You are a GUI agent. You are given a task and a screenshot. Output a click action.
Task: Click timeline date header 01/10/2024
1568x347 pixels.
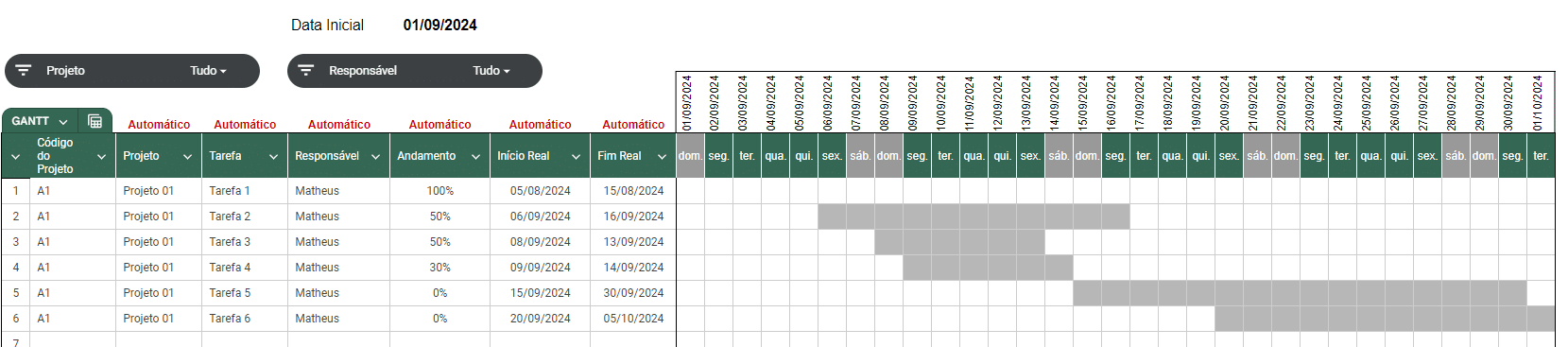(1540, 103)
